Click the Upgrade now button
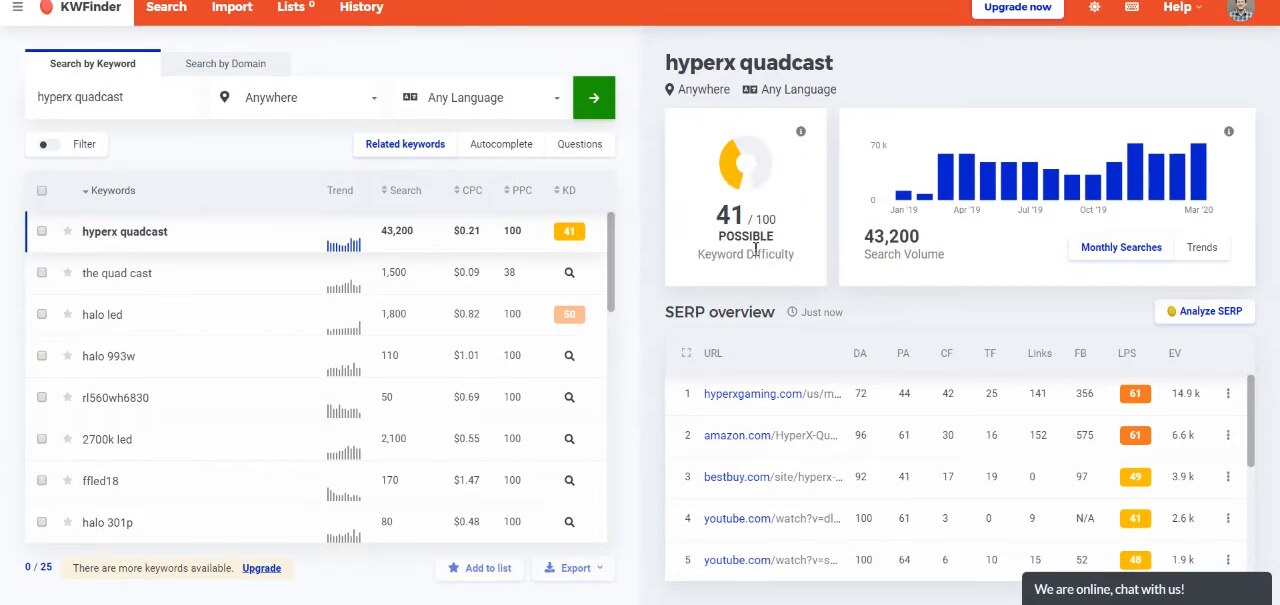 click(x=1017, y=7)
